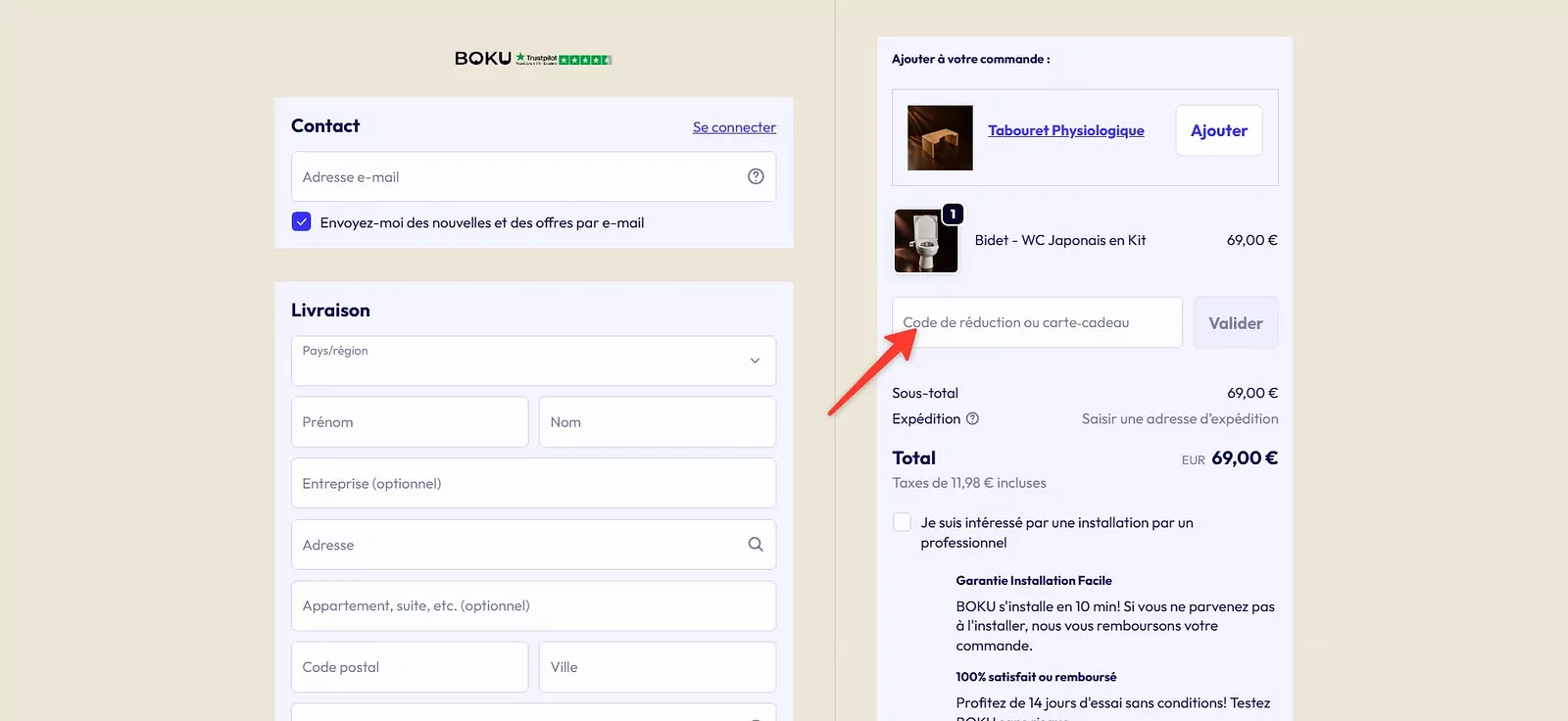The height and width of the screenshot is (721, 1568).
Task: Open the Tabouret Physiologique link
Action: (x=1066, y=130)
